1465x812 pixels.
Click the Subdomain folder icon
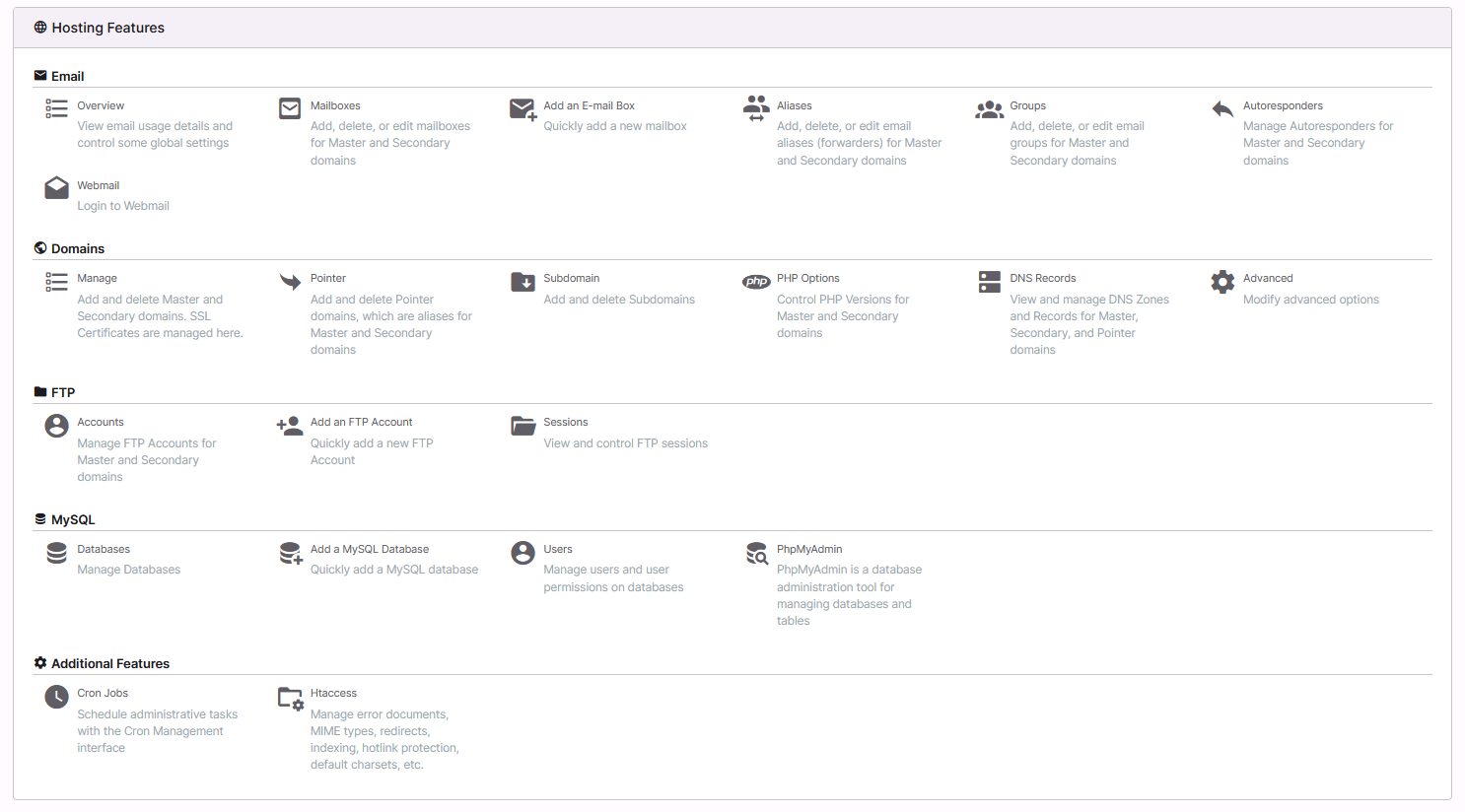coord(523,281)
